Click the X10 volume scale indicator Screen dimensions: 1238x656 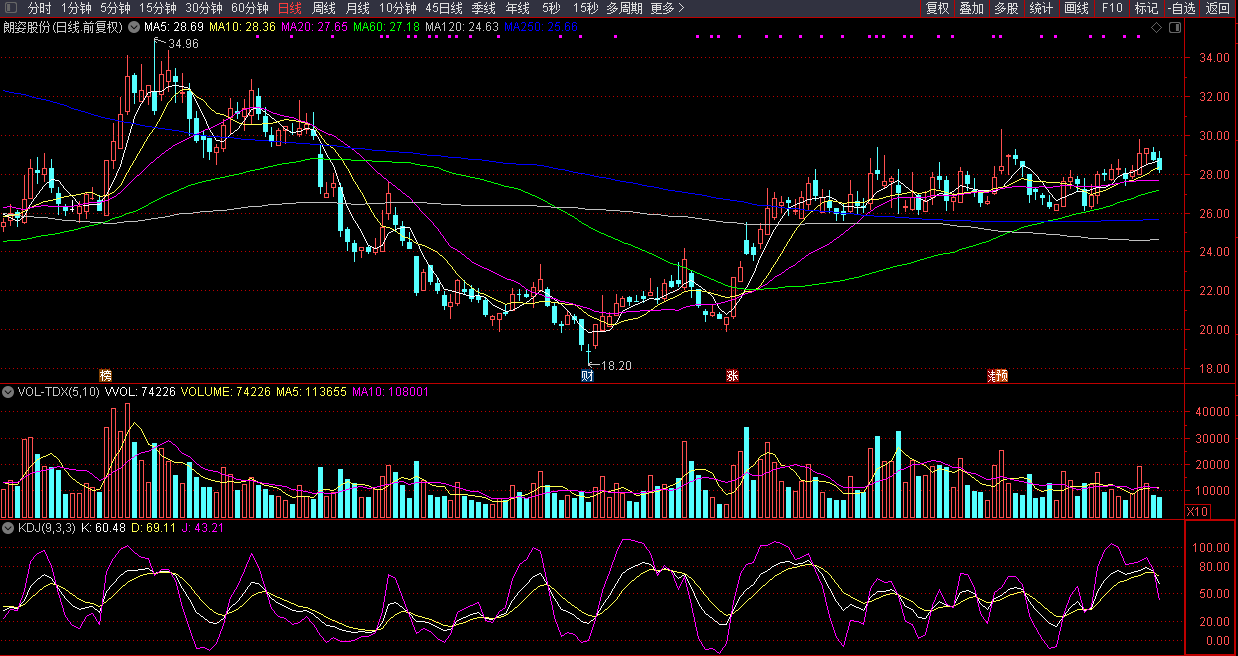click(1197, 511)
